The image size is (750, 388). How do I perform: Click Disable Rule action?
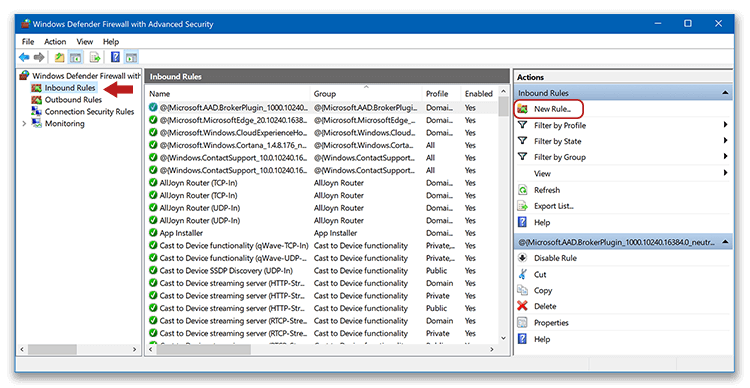coord(555,258)
